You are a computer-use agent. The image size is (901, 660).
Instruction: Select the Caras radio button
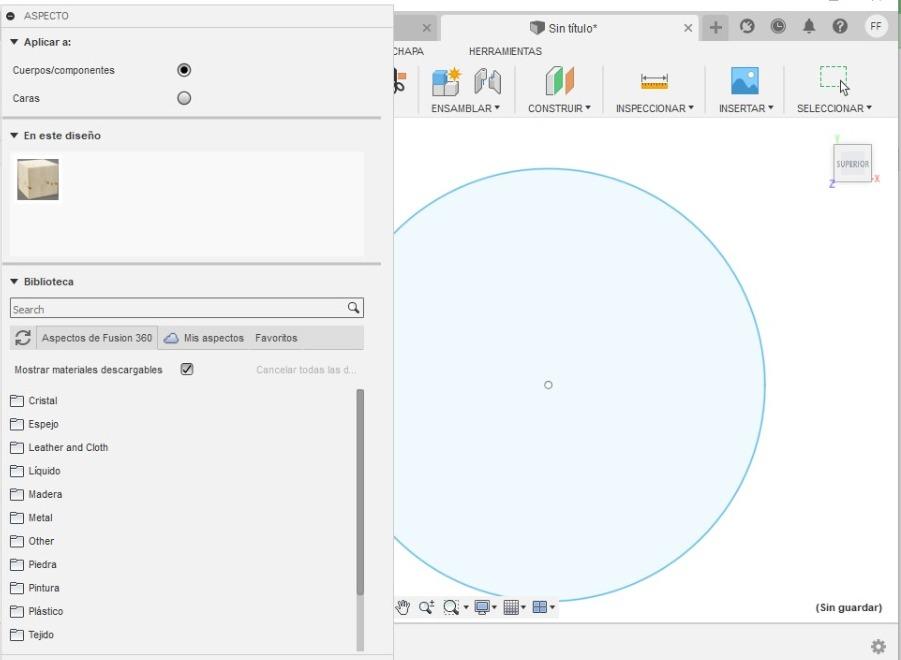point(184,98)
